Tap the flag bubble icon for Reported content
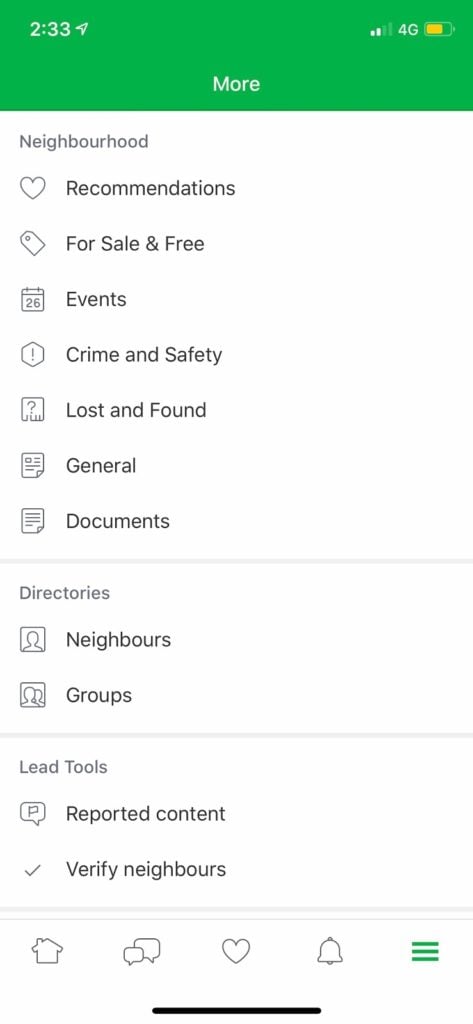This screenshot has height=1024, width=473. 33,814
